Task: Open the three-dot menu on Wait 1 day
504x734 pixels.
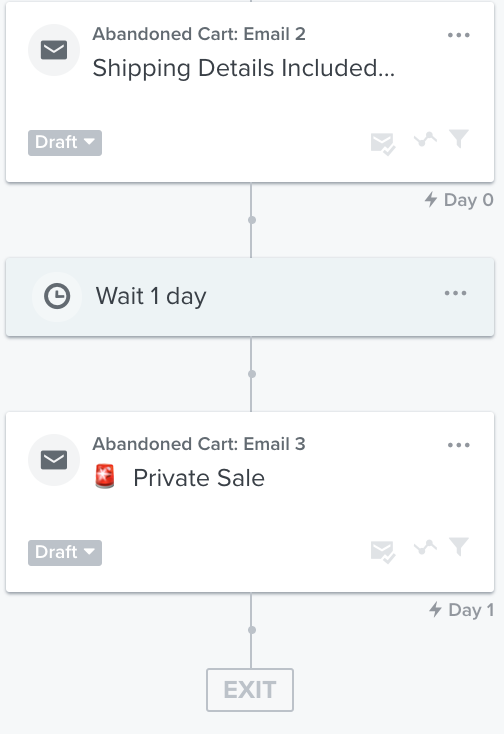Action: click(455, 293)
